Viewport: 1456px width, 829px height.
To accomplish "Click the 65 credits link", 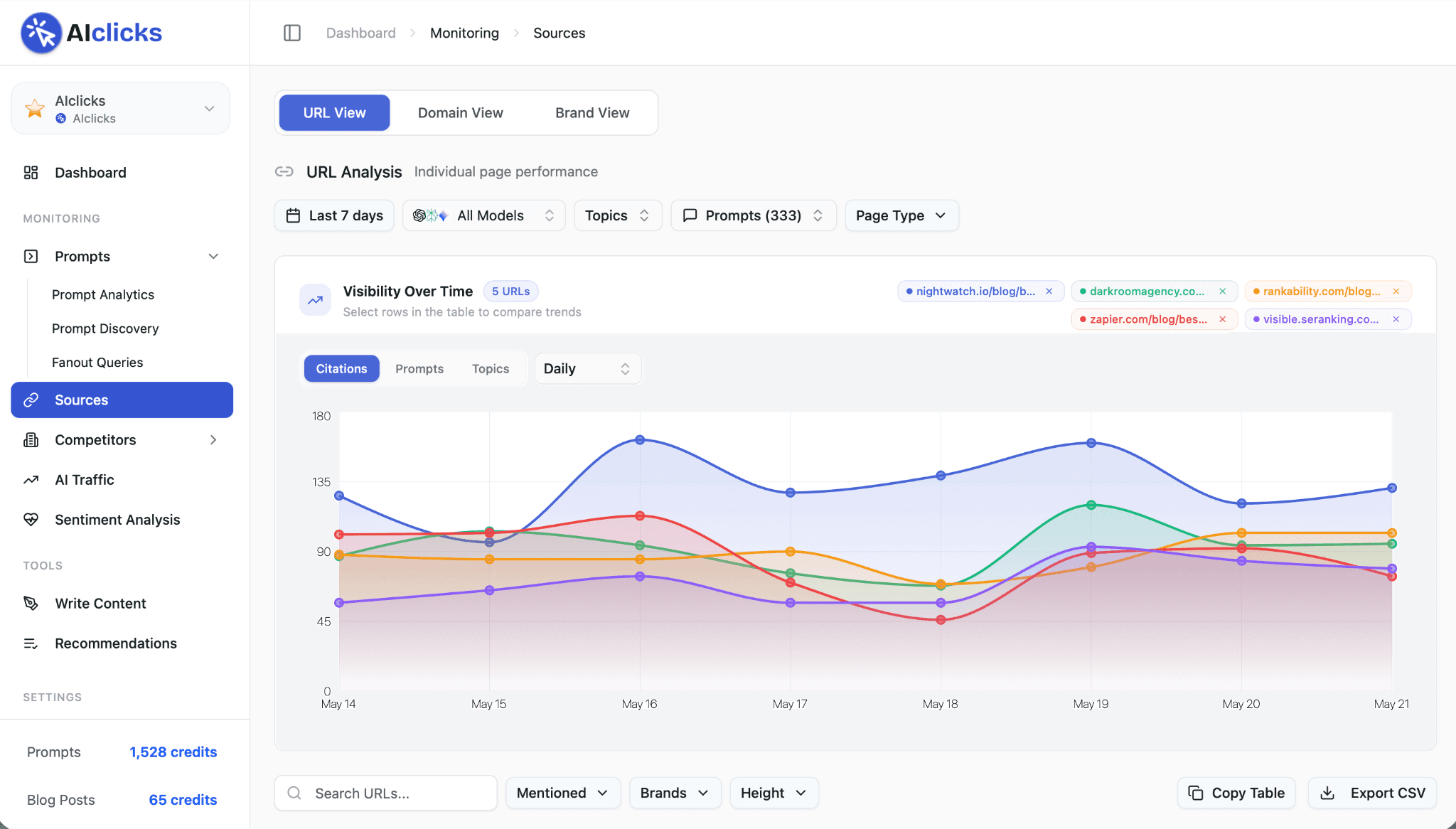I will pos(183,800).
